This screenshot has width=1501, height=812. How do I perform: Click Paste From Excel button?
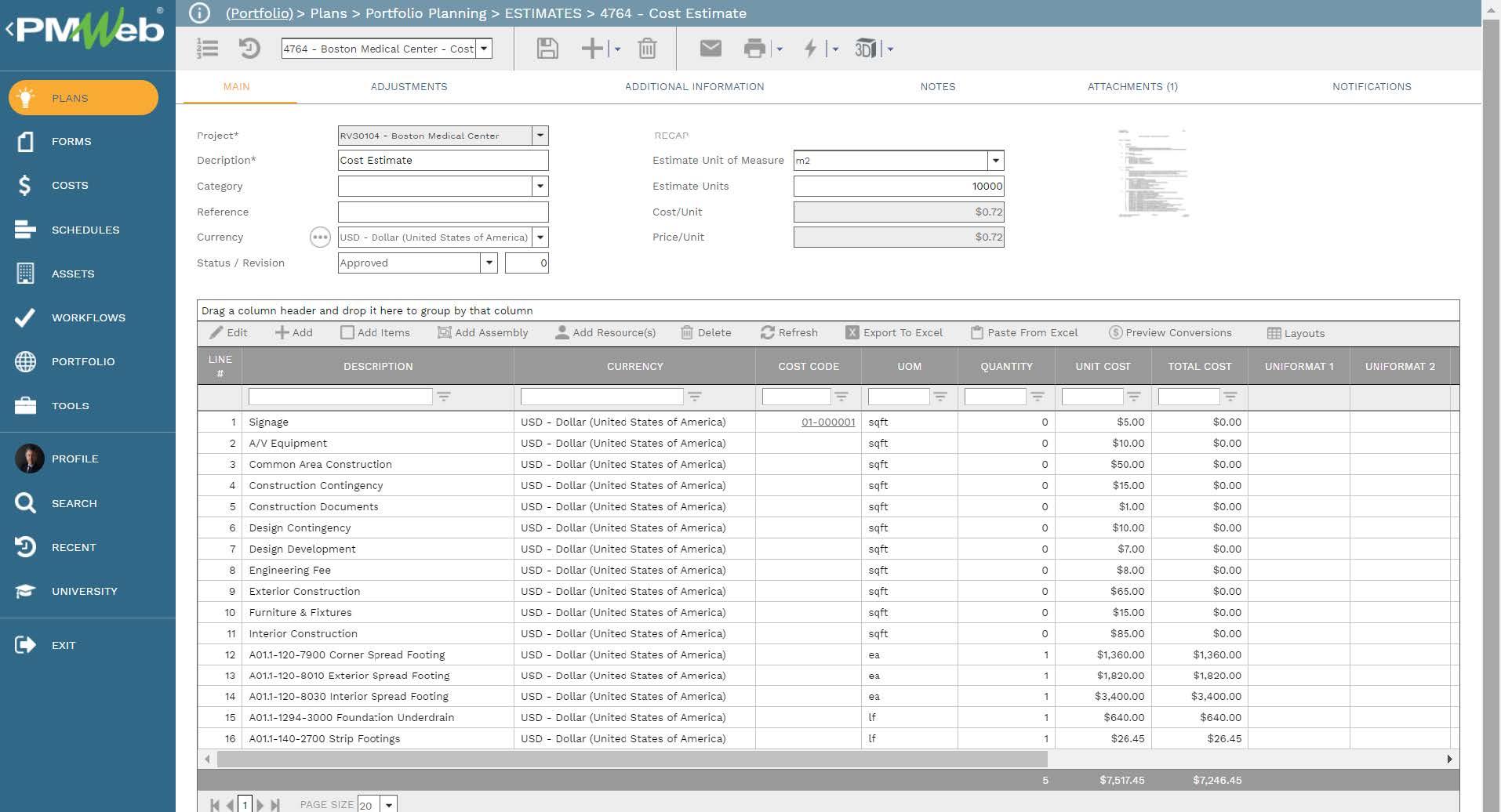click(x=1024, y=332)
